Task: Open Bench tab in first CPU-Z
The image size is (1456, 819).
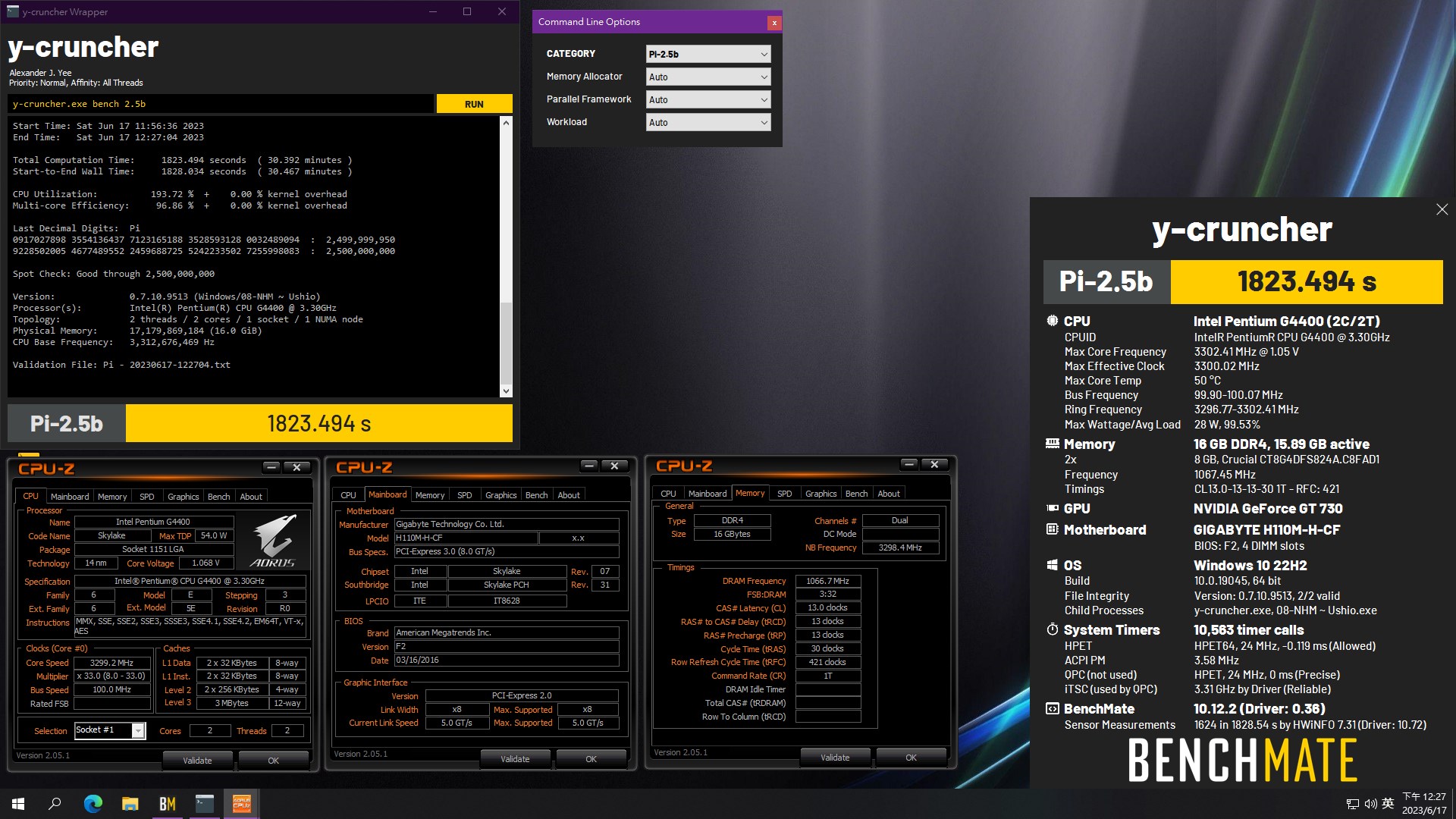Action: [218, 497]
